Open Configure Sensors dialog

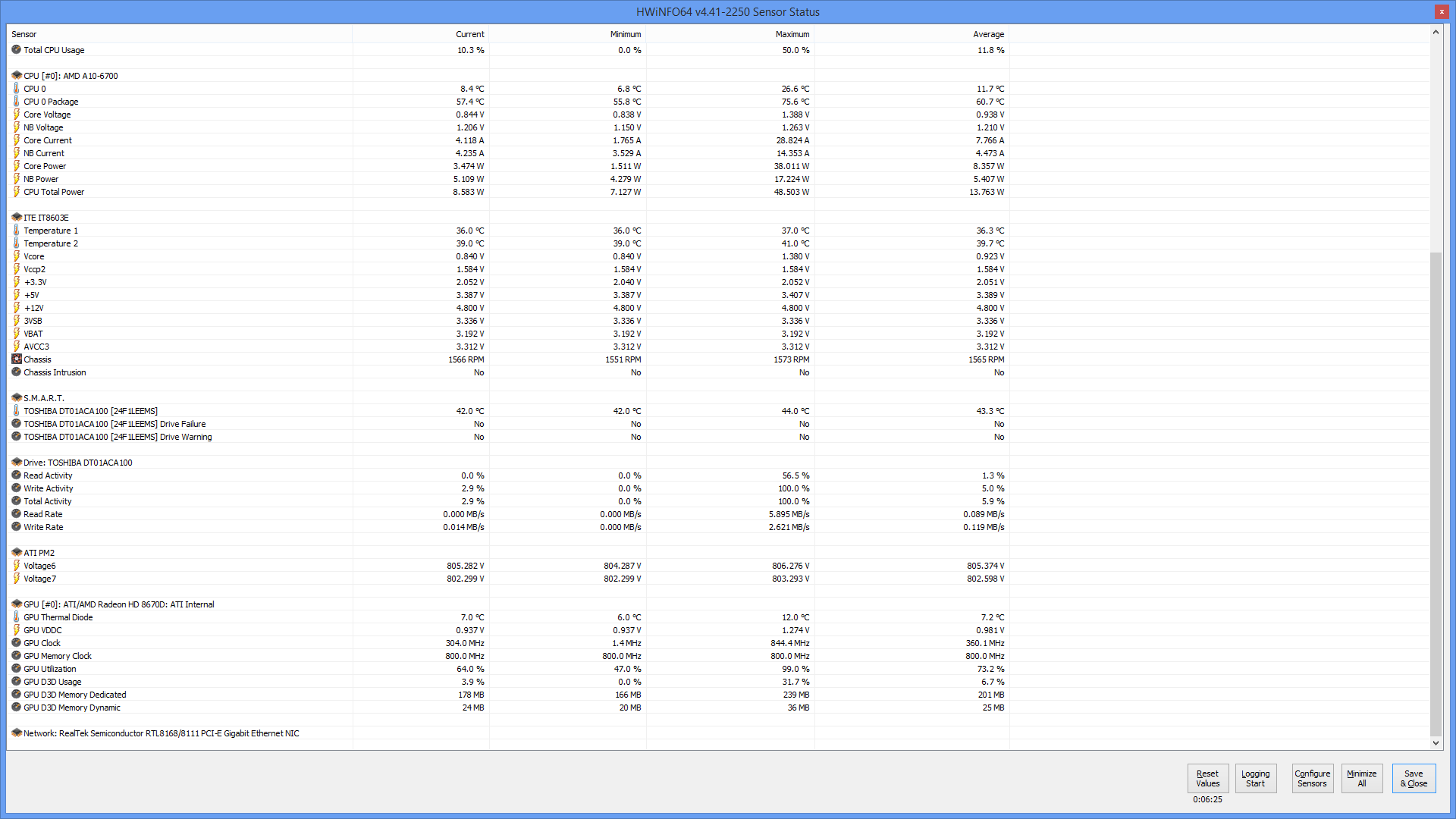click(1312, 779)
